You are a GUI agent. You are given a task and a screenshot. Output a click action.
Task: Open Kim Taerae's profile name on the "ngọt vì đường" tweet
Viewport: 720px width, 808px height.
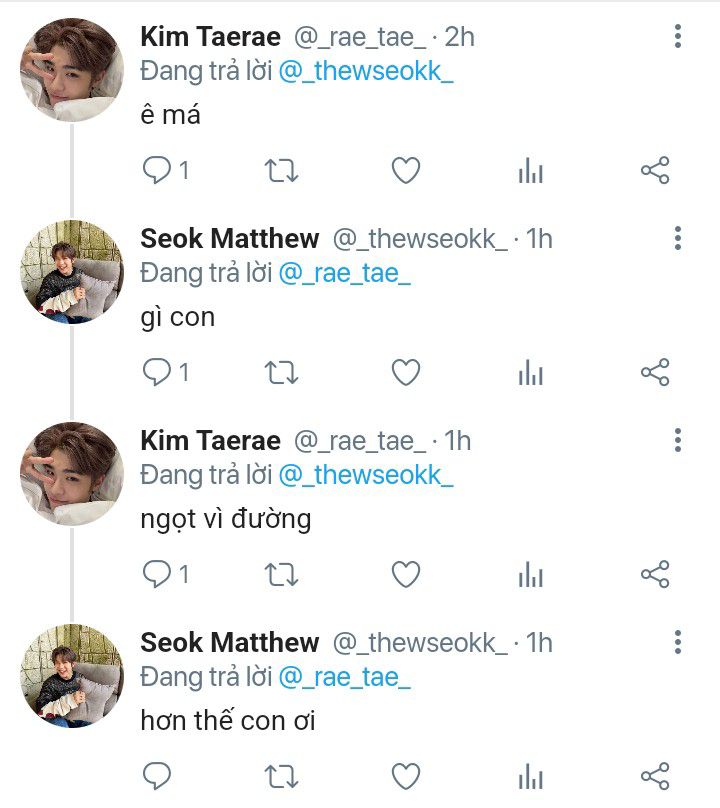(210, 441)
